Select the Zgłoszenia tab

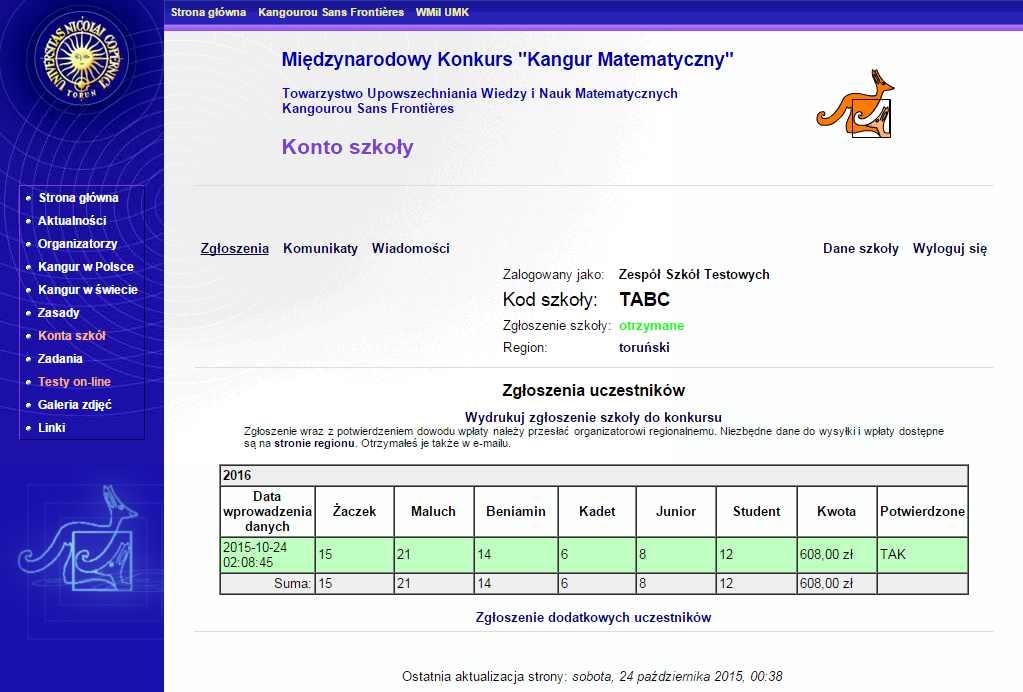coord(234,248)
